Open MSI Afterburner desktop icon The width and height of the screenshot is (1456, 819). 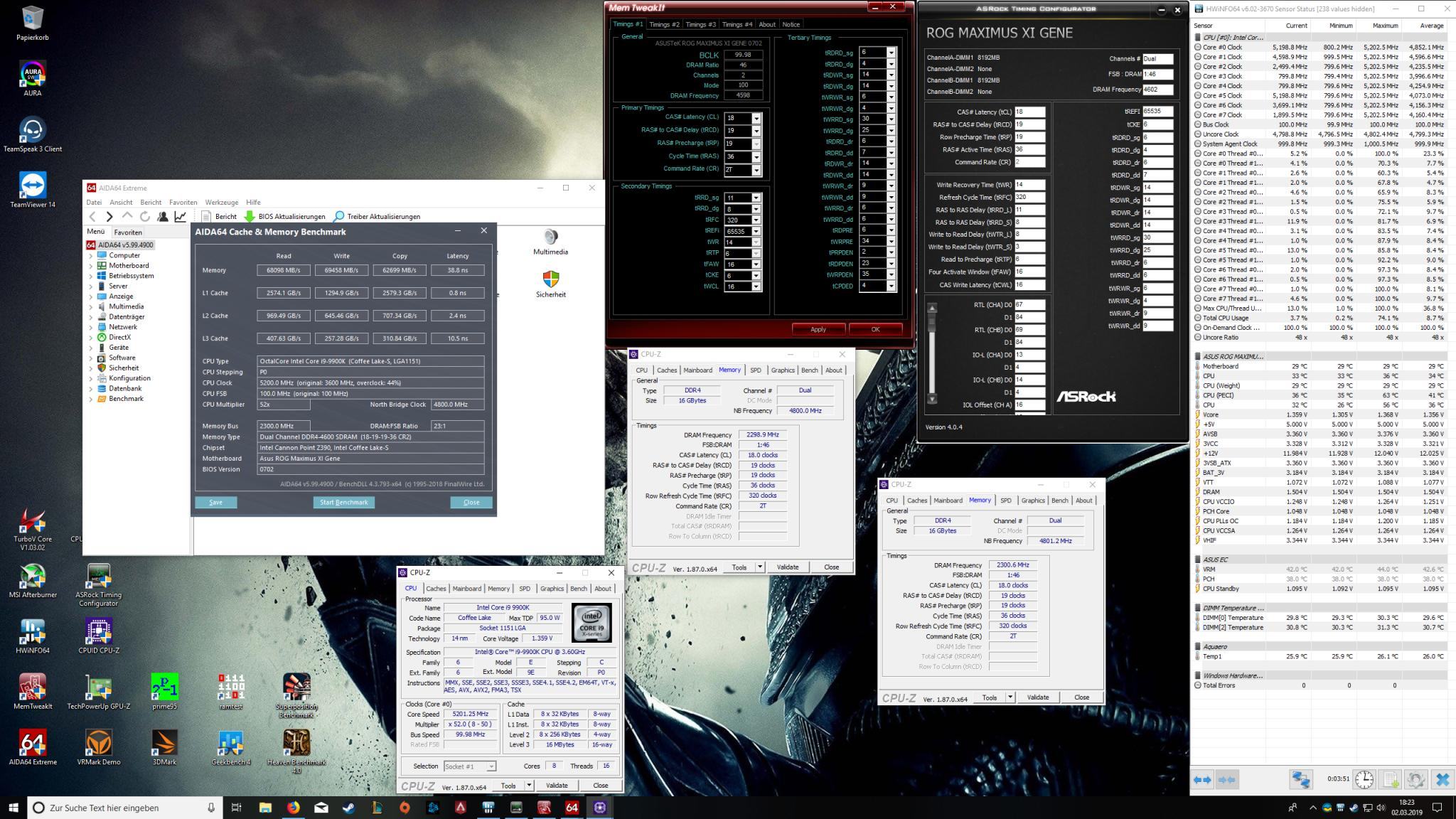(x=33, y=580)
